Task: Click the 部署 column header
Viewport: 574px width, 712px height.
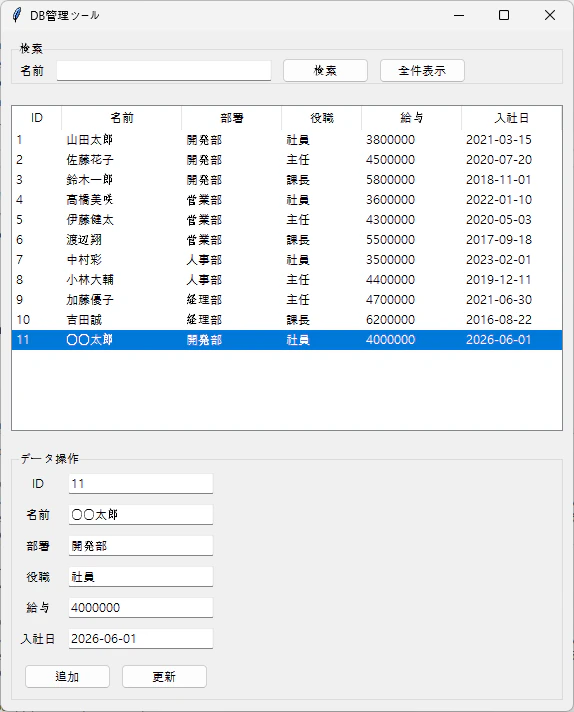Action: [232, 118]
